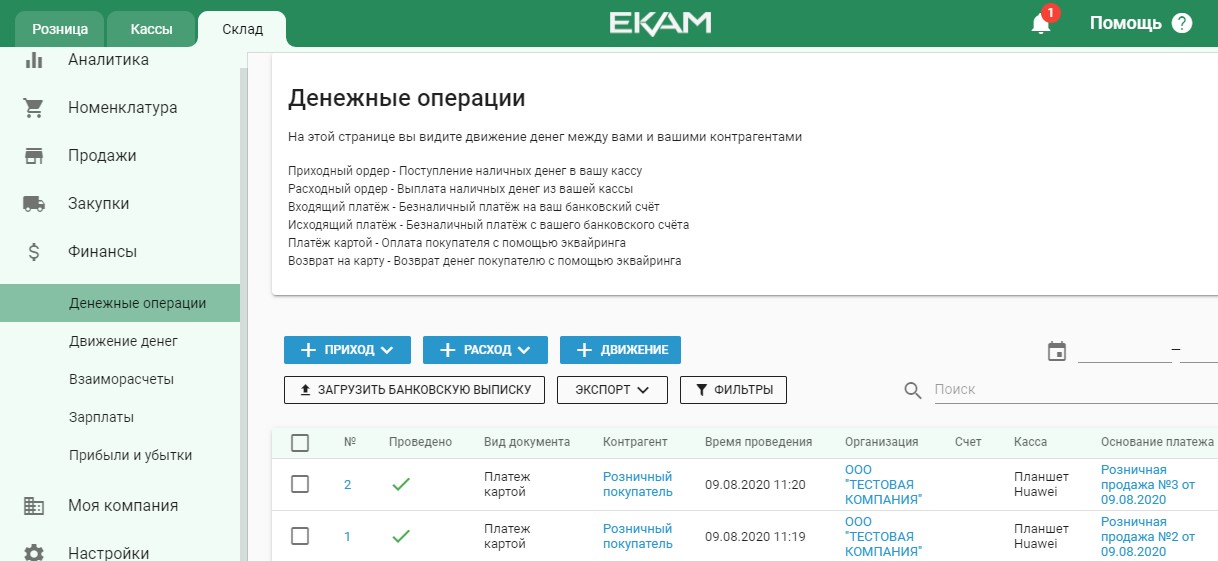Click the Настройки gear icon
This screenshot has height=561, width=1218.
click(x=34, y=553)
